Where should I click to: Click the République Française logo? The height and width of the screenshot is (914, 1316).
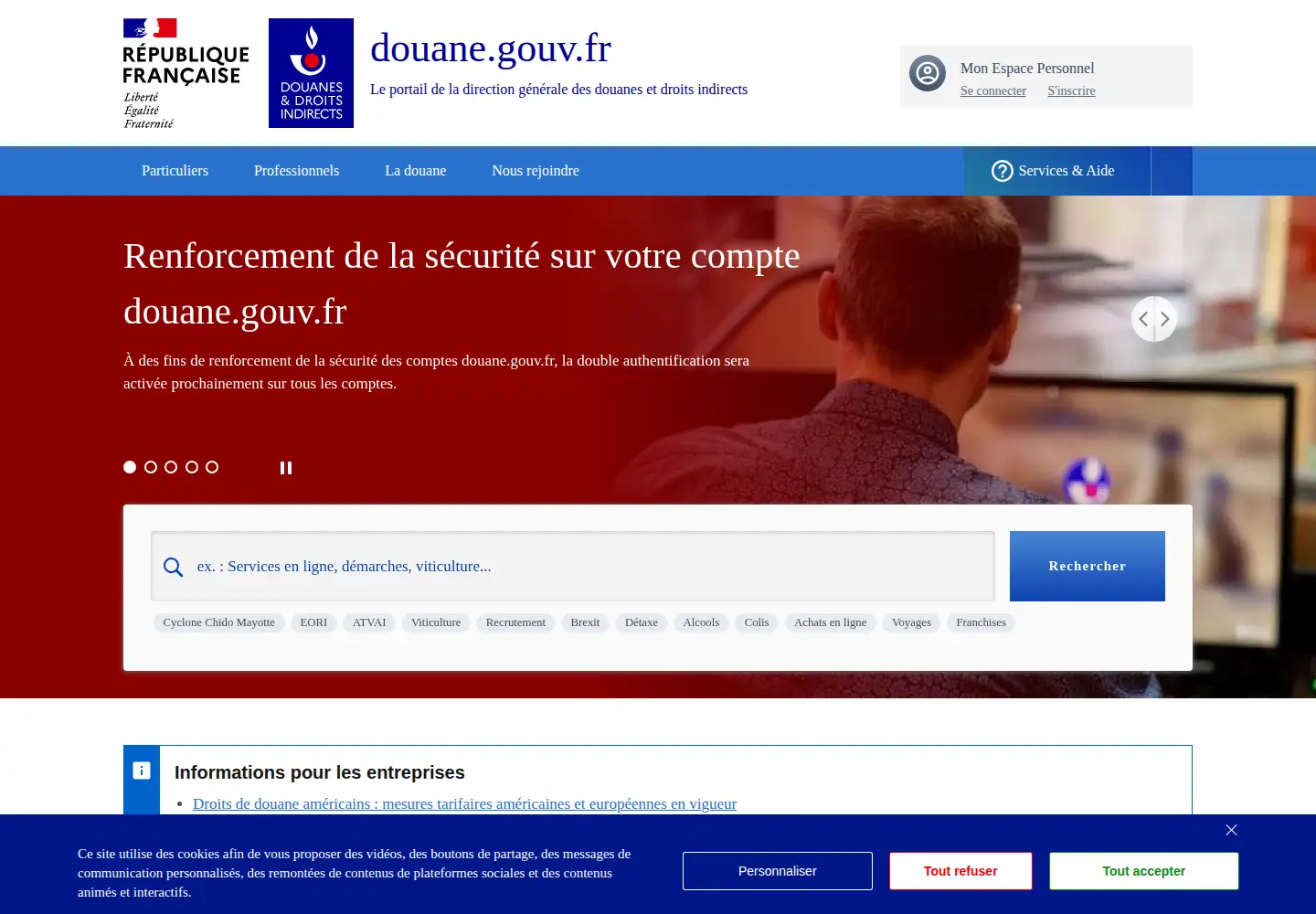click(186, 73)
